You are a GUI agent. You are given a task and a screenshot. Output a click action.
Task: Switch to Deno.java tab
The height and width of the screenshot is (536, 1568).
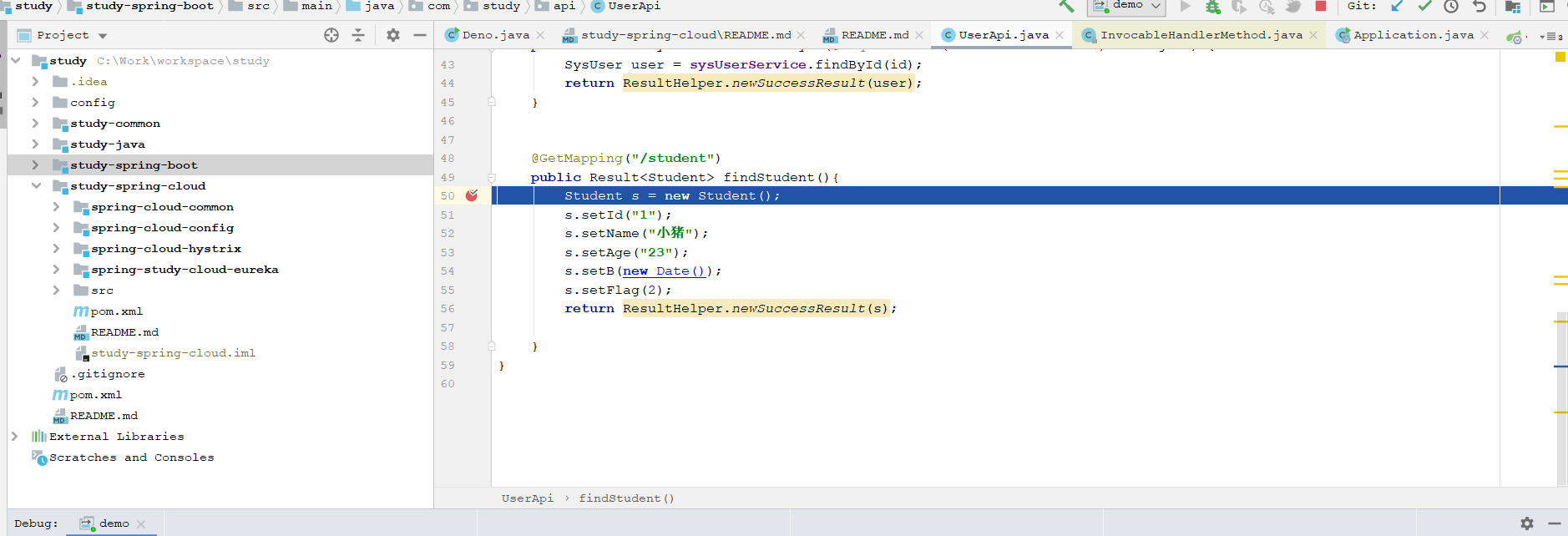(x=495, y=35)
